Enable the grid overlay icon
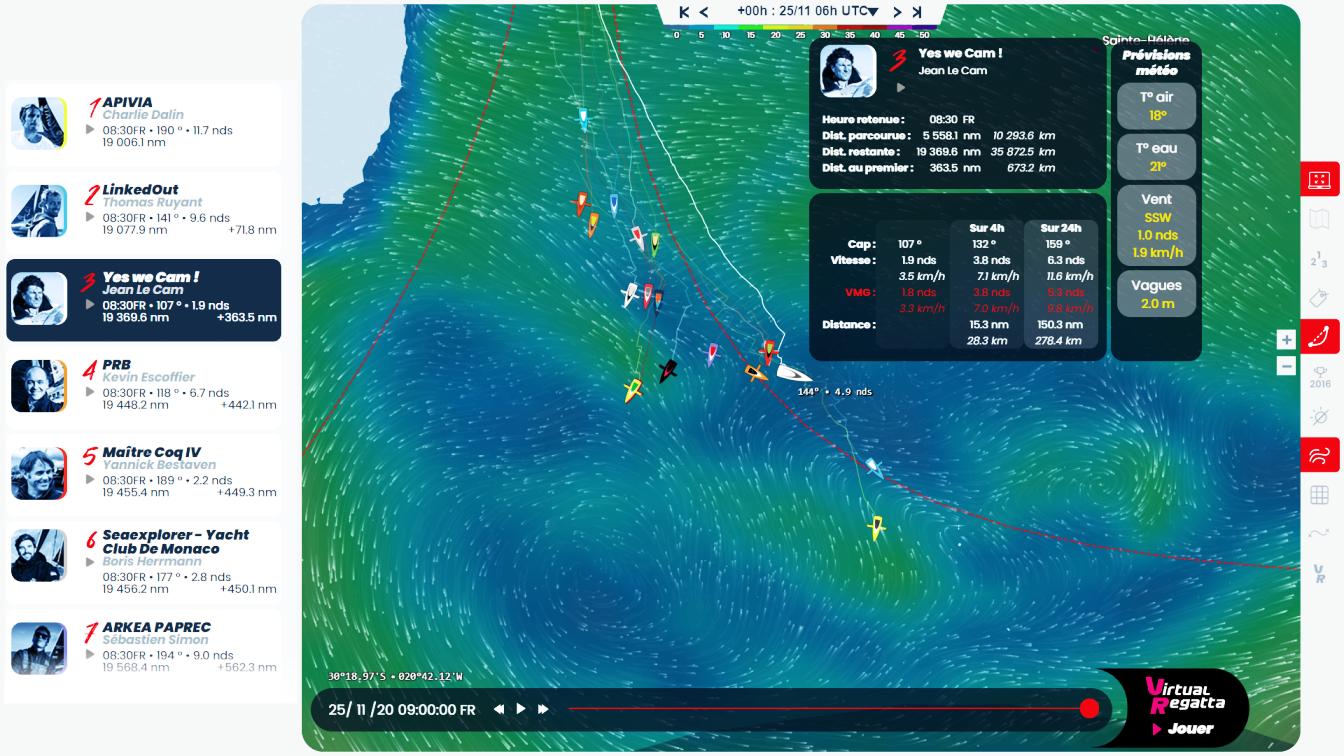The width and height of the screenshot is (1344, 756). 1319,494
